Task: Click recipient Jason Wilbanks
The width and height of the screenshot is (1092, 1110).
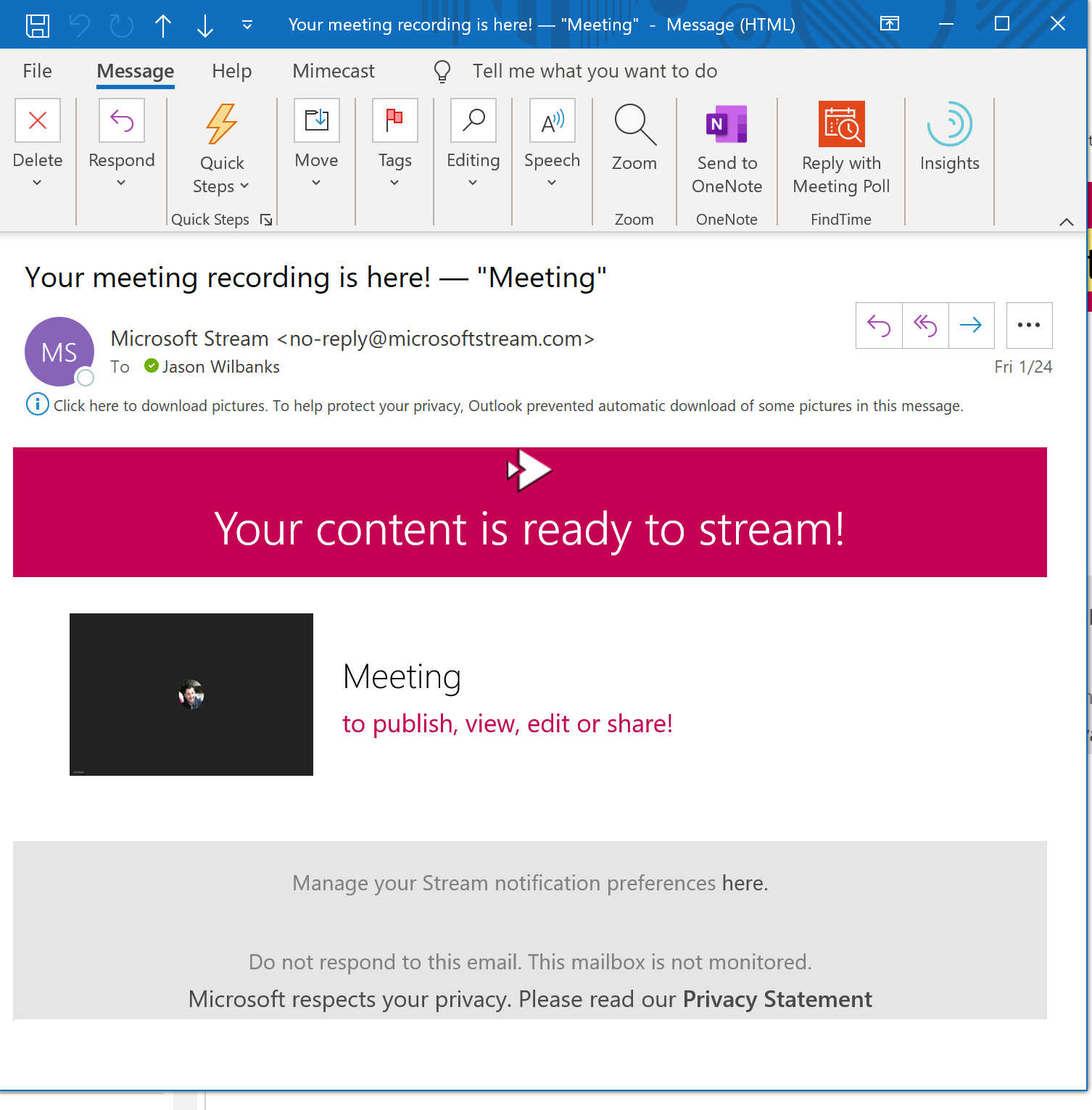Action: 221,367
